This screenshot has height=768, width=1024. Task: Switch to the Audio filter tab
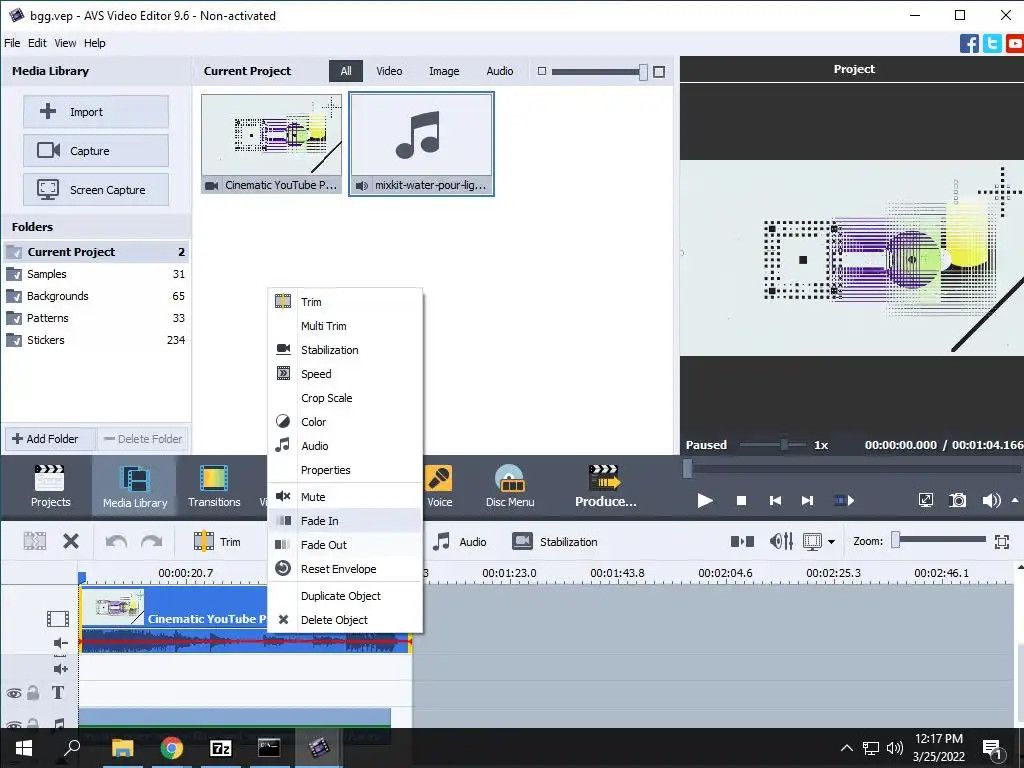pos(500,71)
